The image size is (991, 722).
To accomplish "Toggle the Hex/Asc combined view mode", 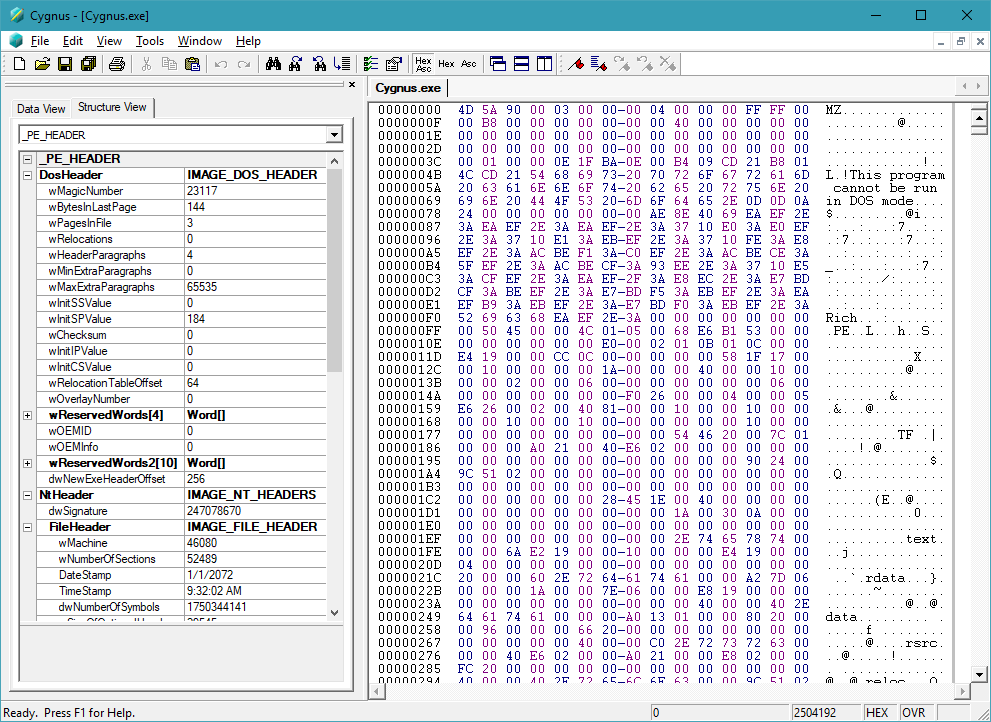I will pyautogui.click(x=423, y=64).
